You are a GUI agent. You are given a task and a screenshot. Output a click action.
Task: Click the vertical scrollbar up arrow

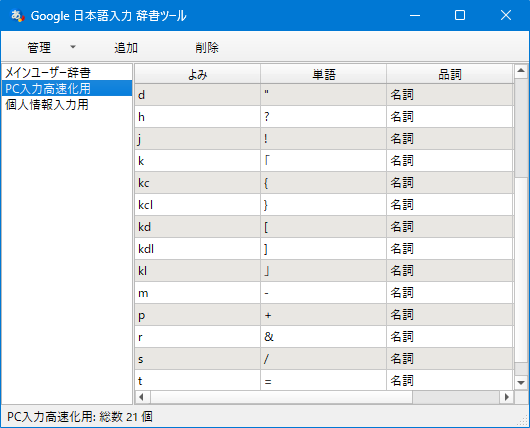(521, 71)
